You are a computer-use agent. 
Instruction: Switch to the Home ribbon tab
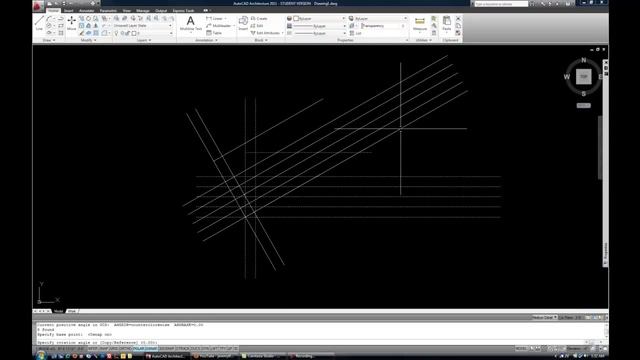(x=53, y=11)
